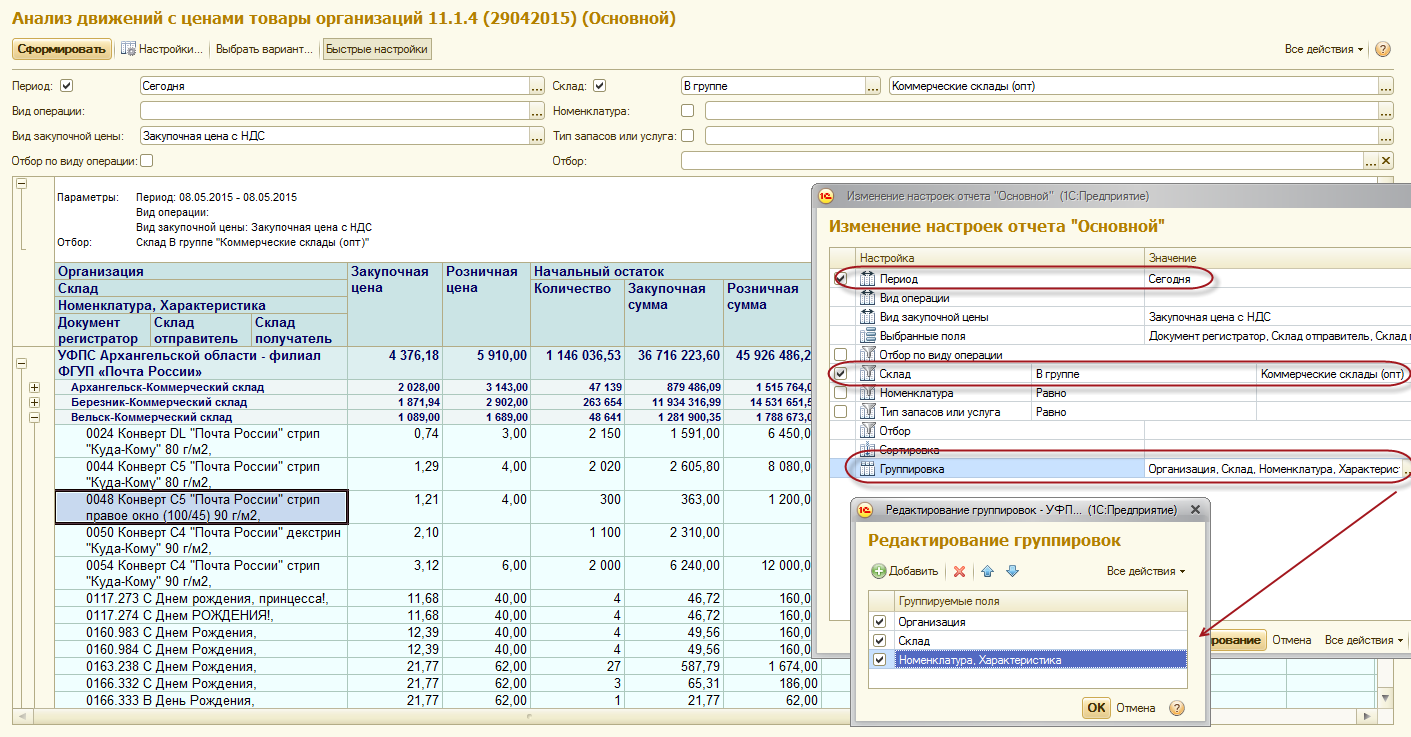Enable Отбор по виду операции checkbox in dialog
Screen dimensions: 1411x737
coord(841,355)
